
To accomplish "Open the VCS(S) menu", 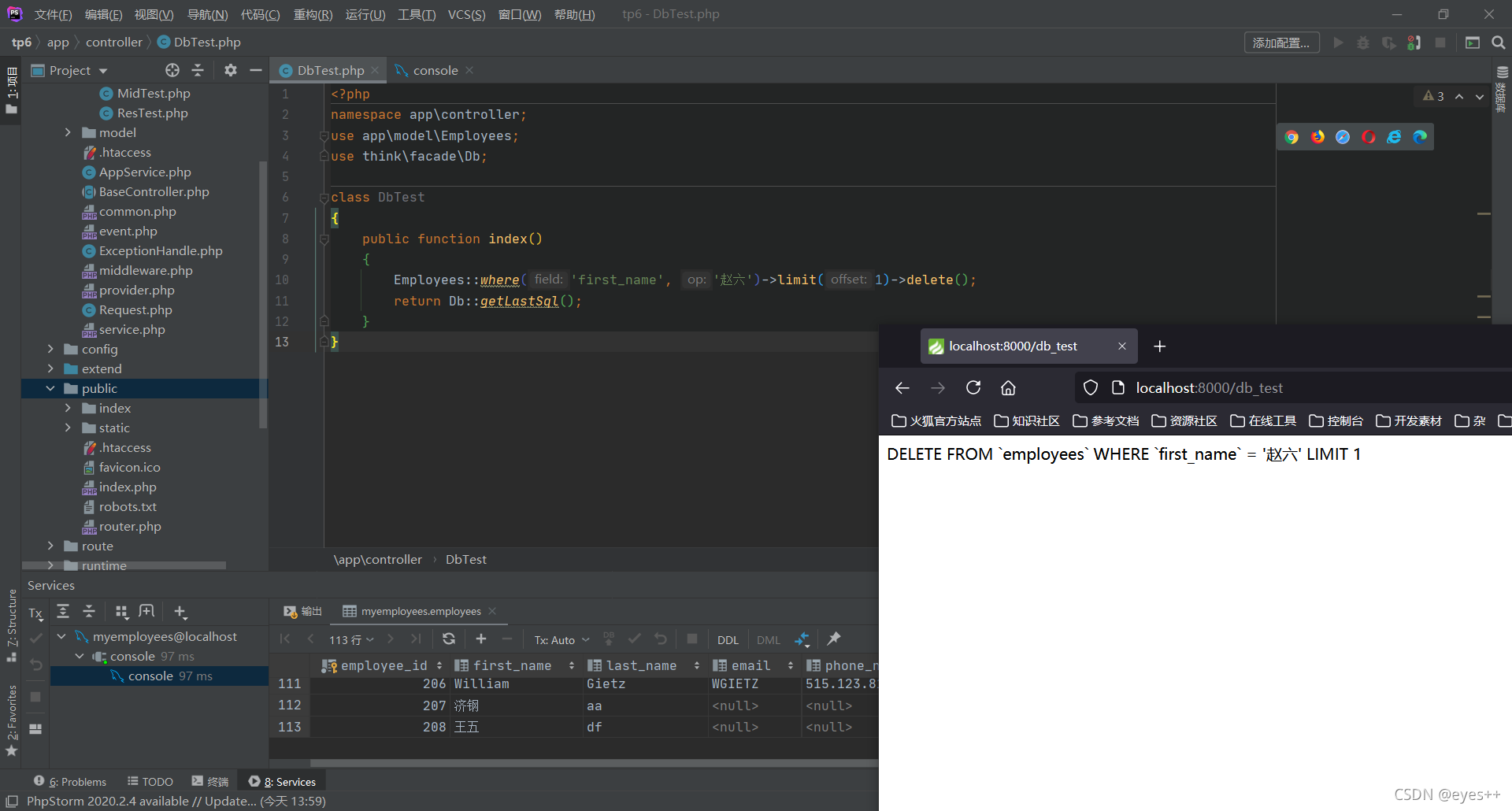I will point(466,15).
